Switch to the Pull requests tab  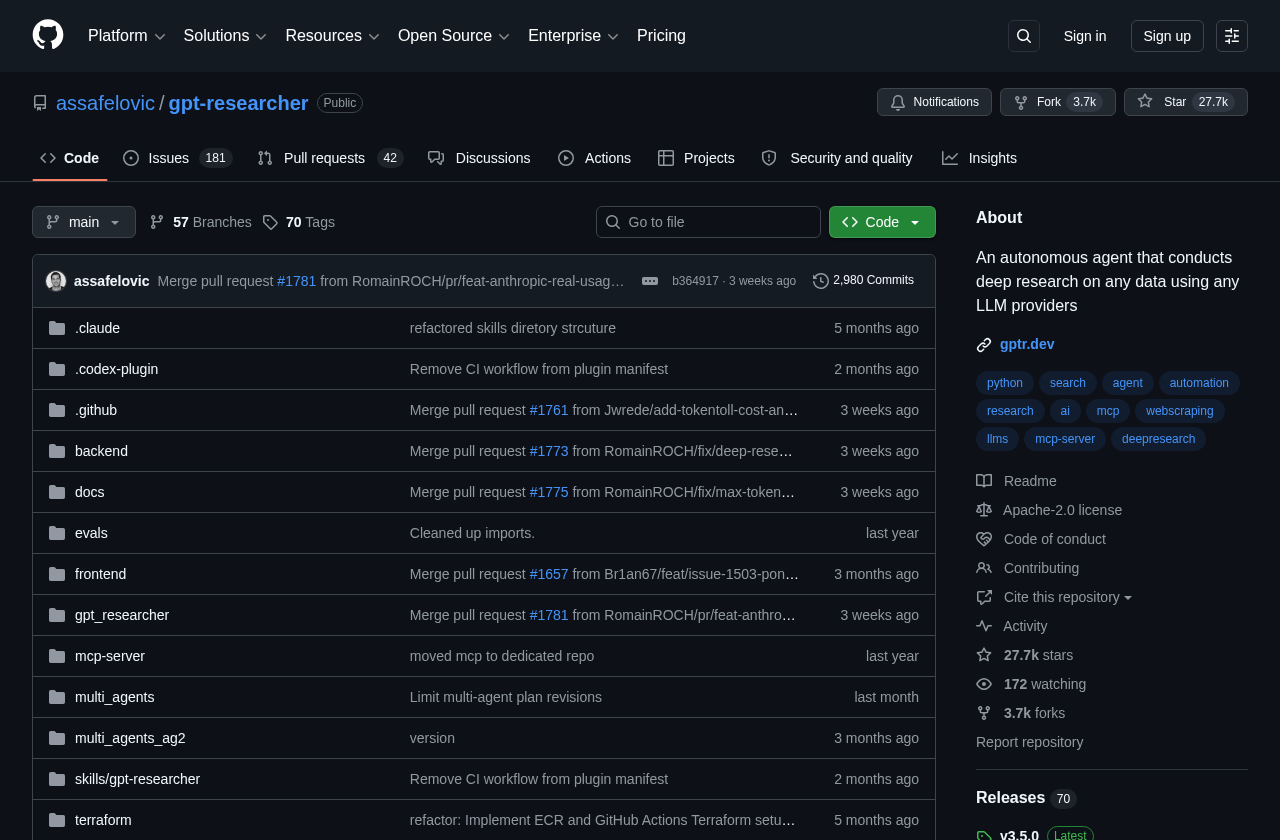pyautogui.click(x=329, y=158)
